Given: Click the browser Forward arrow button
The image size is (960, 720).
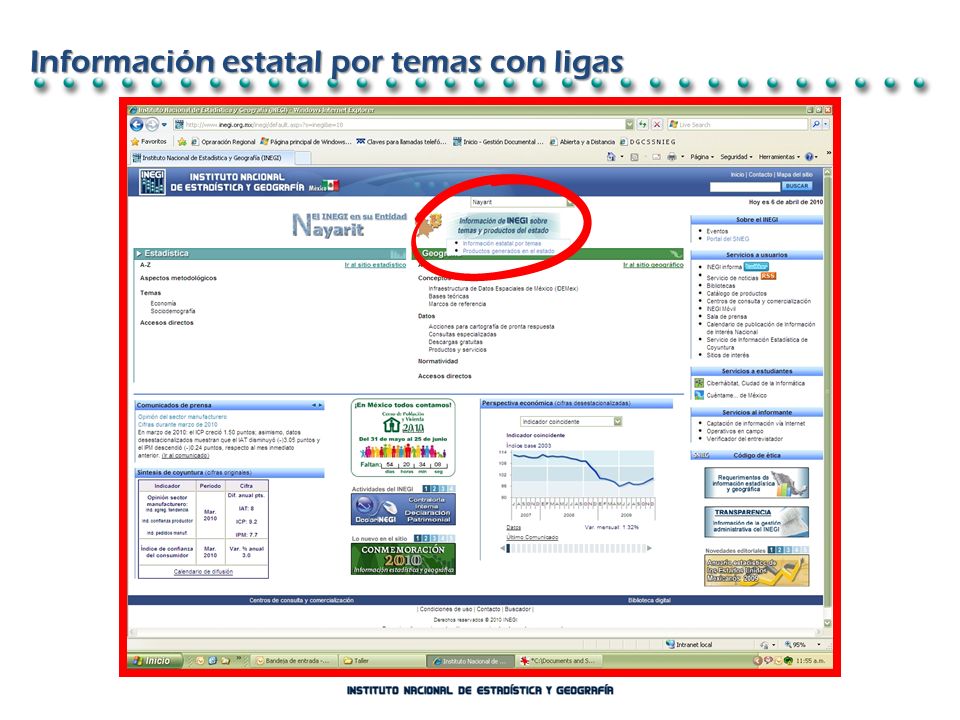Looking at the screenshot, I should tap(151, 125).
